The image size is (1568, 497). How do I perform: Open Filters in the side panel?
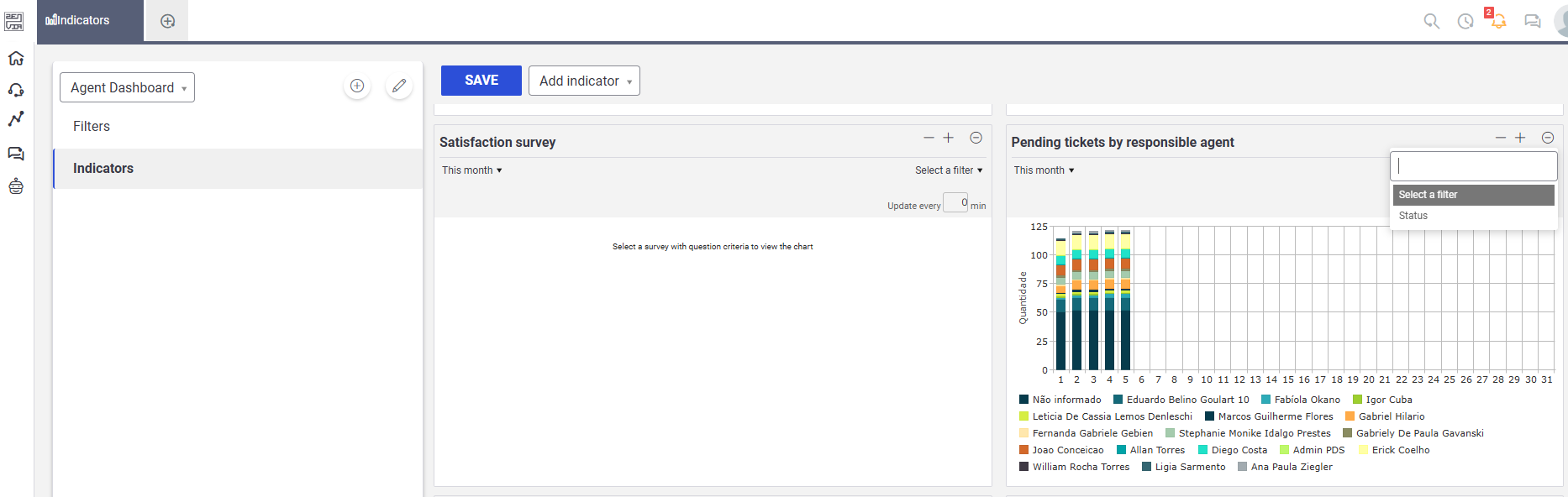pos(238,126)
